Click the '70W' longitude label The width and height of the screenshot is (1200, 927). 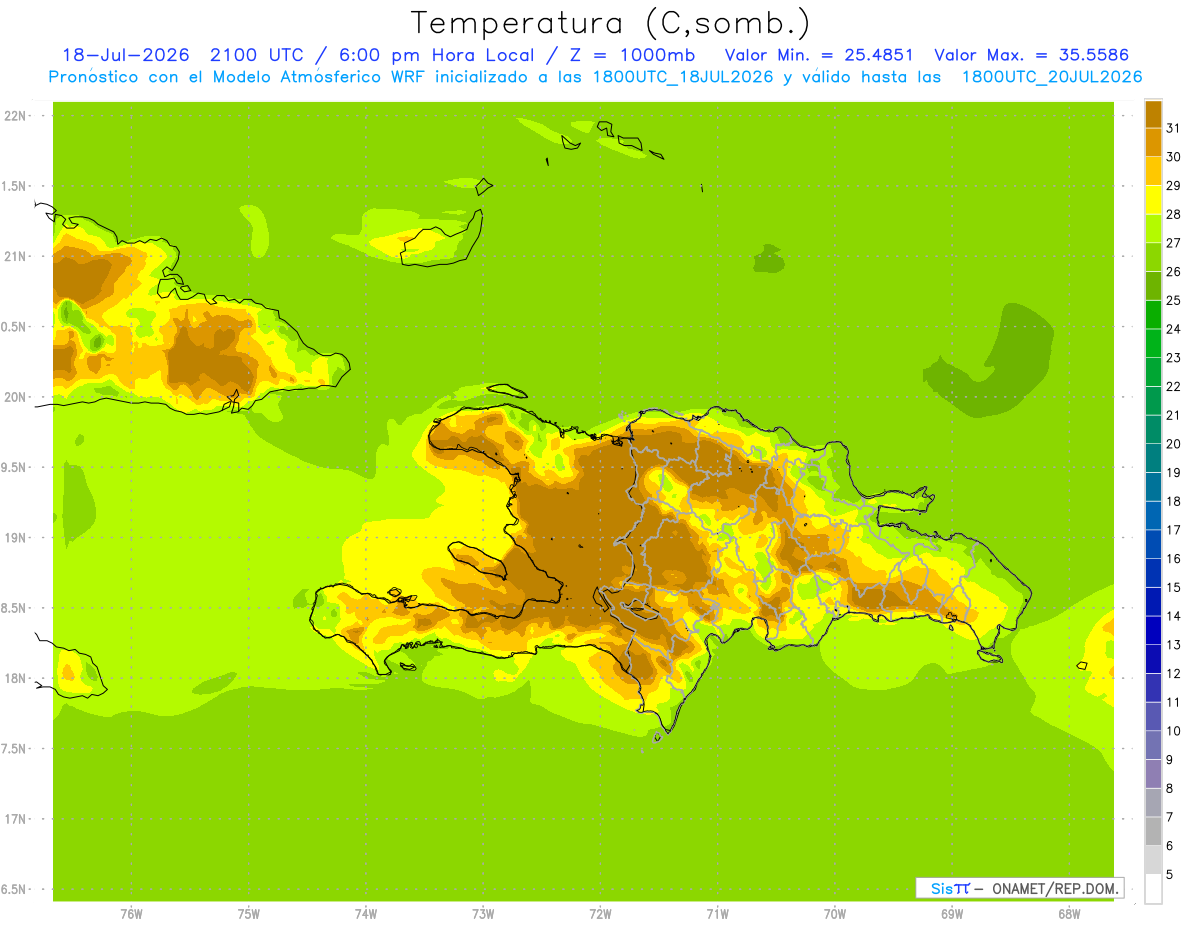(835, 913)
